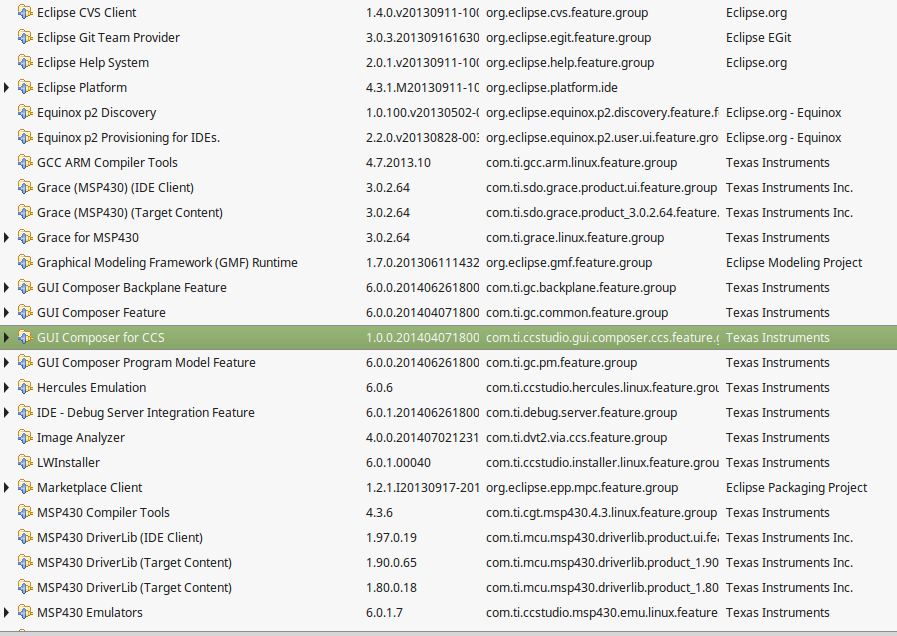The width and height of the screenshot is (897, 636).
Task: Click MSP430 Emulators version 6.0.1.7
Action: click(384, 613)
